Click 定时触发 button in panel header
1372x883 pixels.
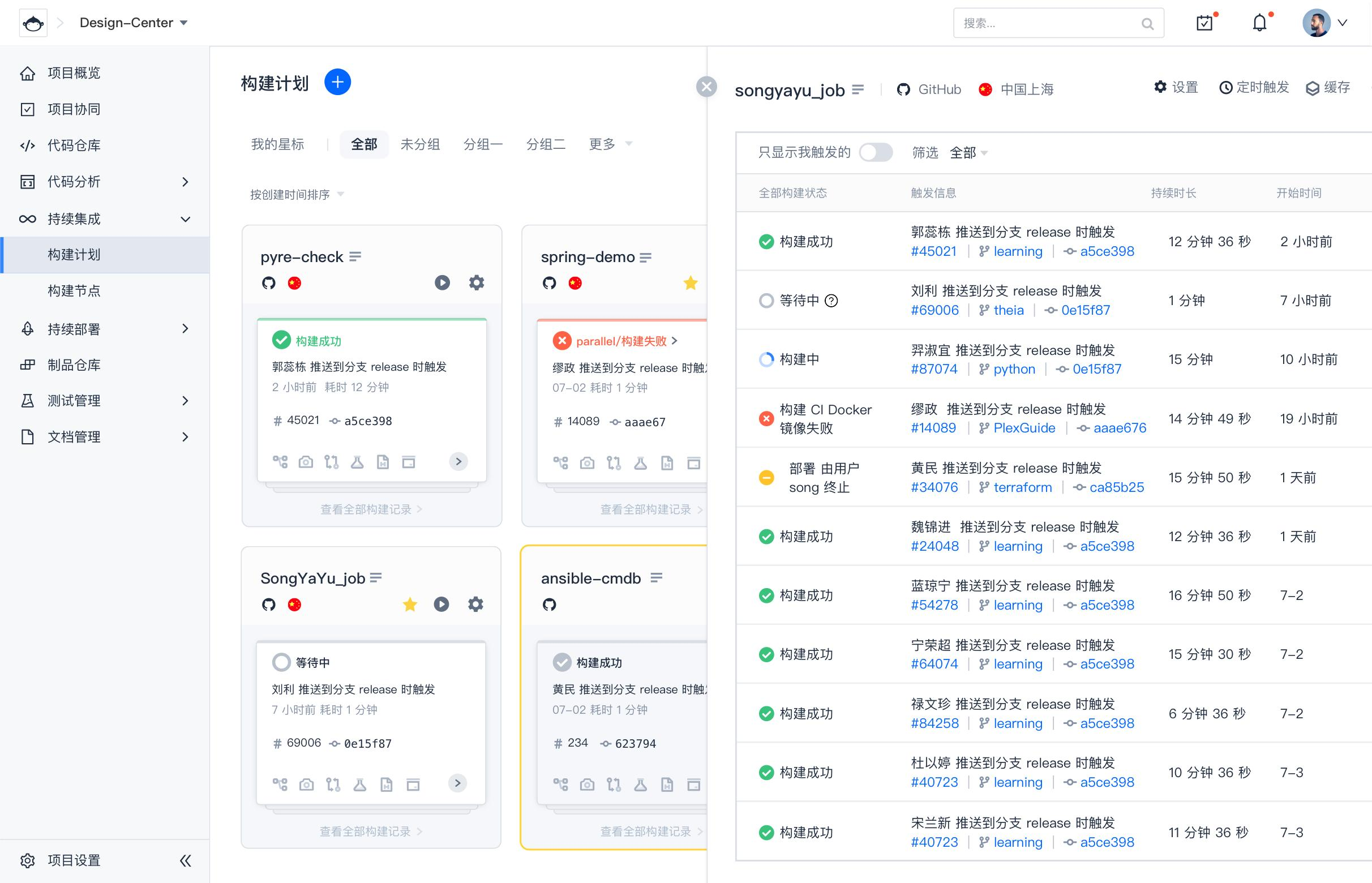click(x=1254, y=88)
